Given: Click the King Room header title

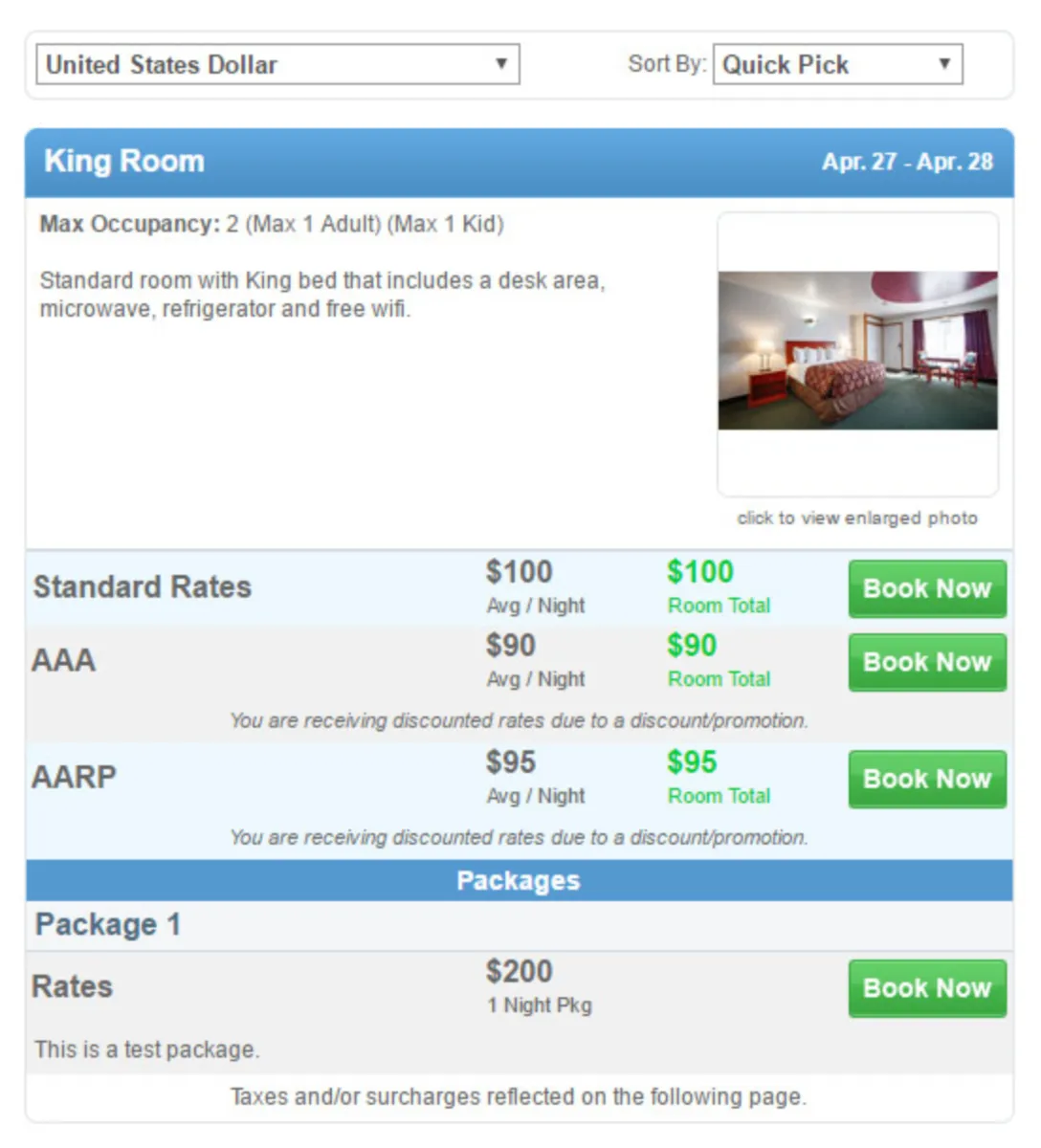Looking at the screenshot, I should click(124, 161).
